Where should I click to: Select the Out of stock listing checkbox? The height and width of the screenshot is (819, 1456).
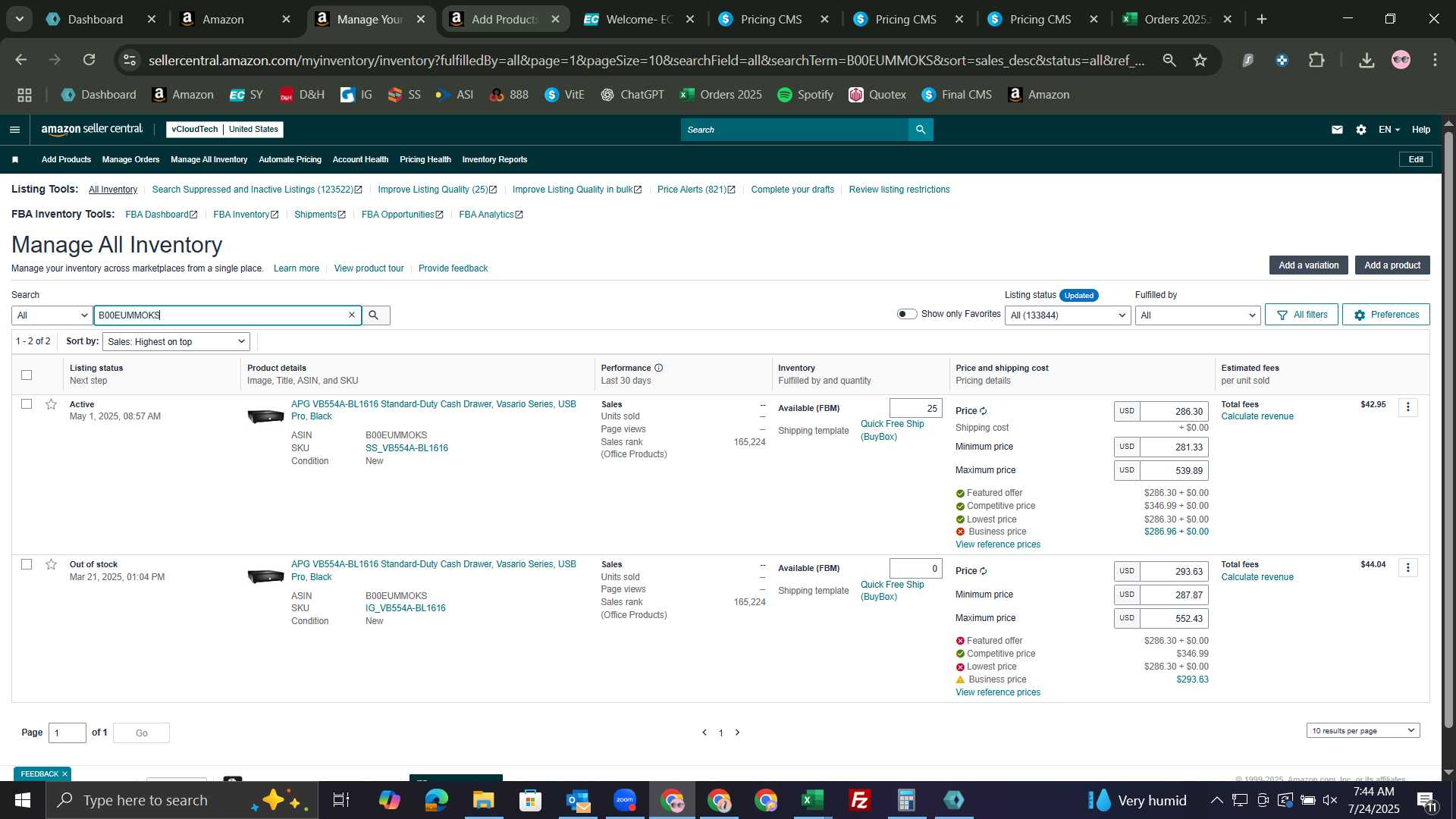pyautogui.click(x=27, y=564)
